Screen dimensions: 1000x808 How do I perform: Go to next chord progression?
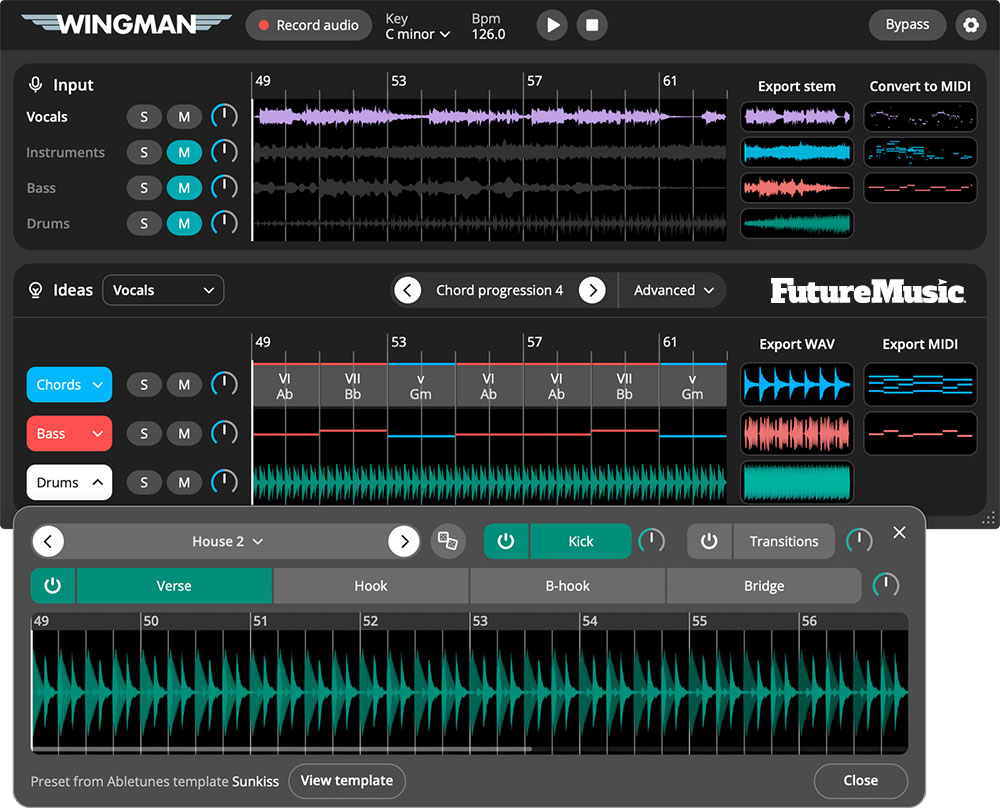point(592,290)
